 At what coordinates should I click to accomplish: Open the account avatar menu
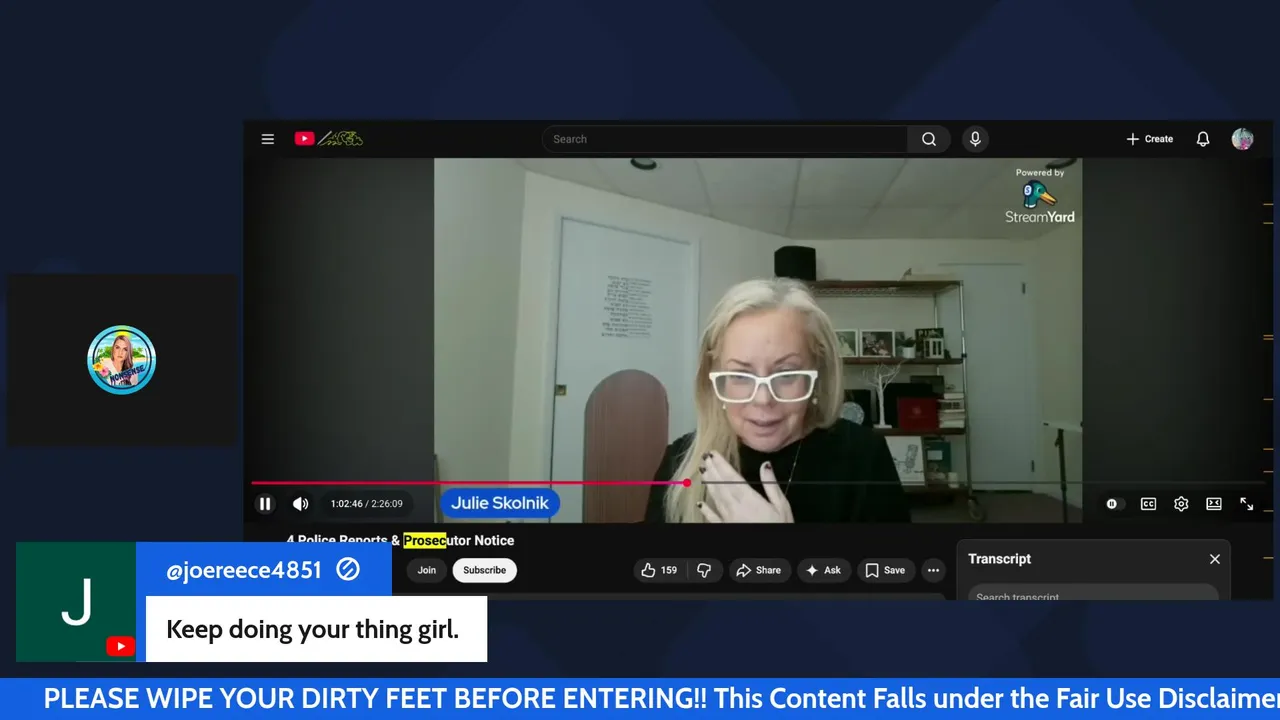pyautogui.click(x=1242, y=139)
